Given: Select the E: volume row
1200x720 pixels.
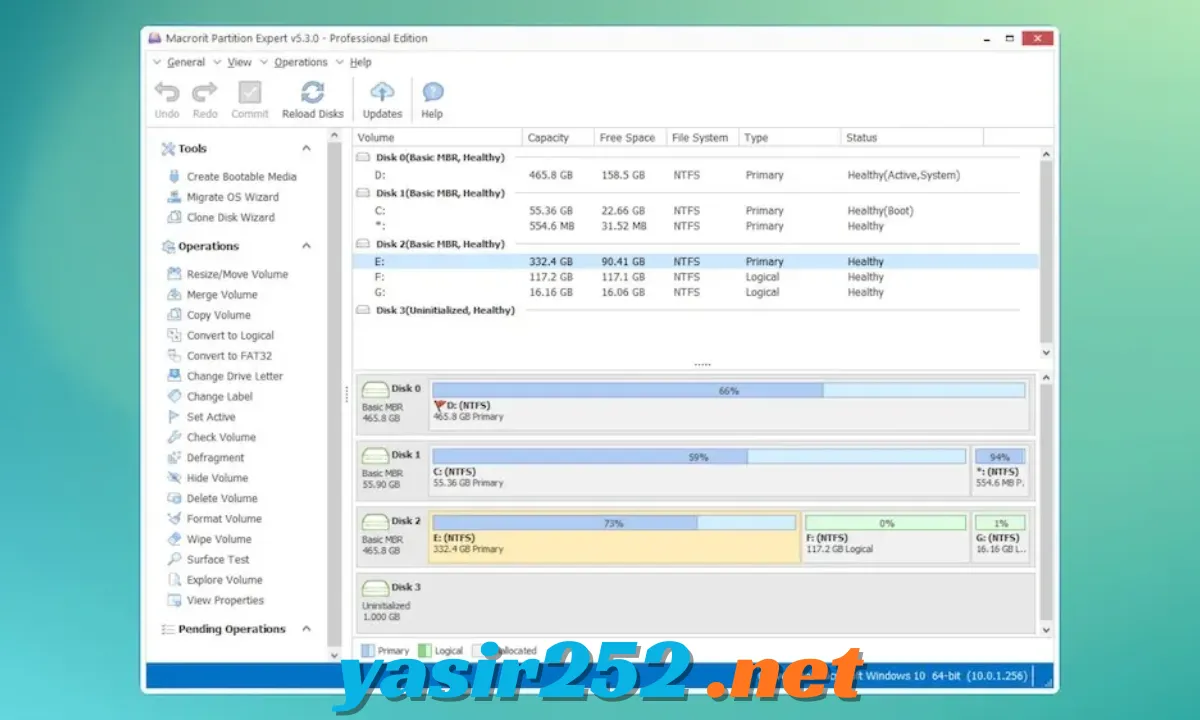Looking at the screenshot, I should pos(696,261).
